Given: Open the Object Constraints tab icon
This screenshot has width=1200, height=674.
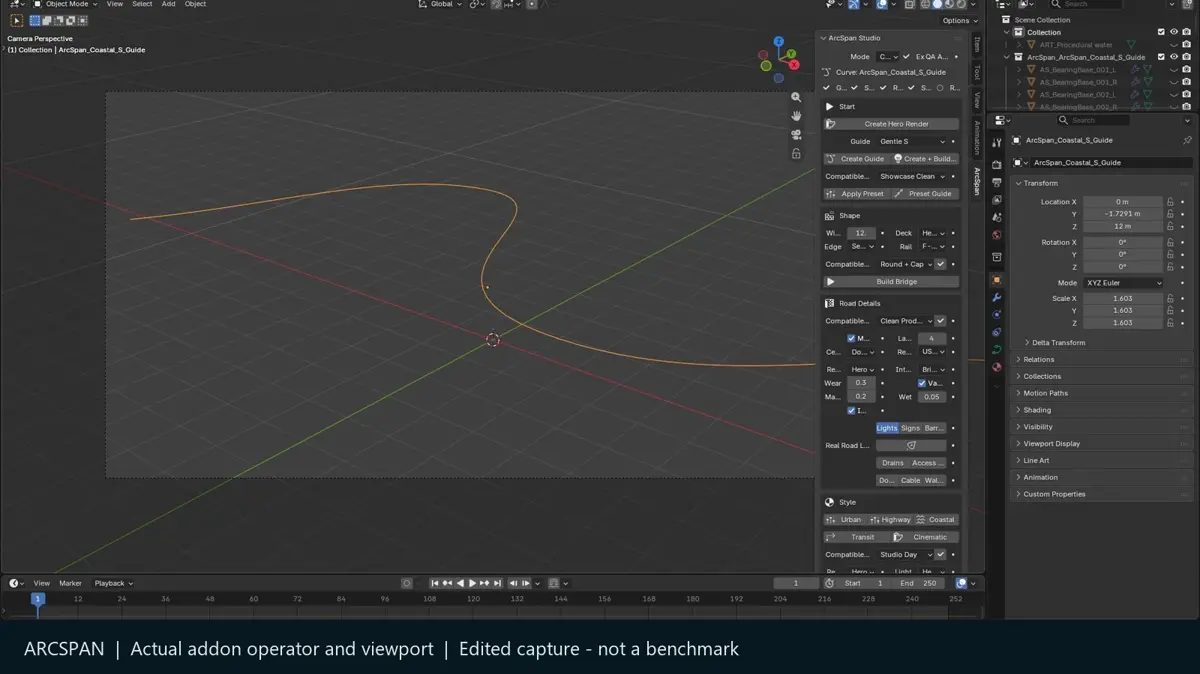Looking at the screenshot, I should 996,332.
